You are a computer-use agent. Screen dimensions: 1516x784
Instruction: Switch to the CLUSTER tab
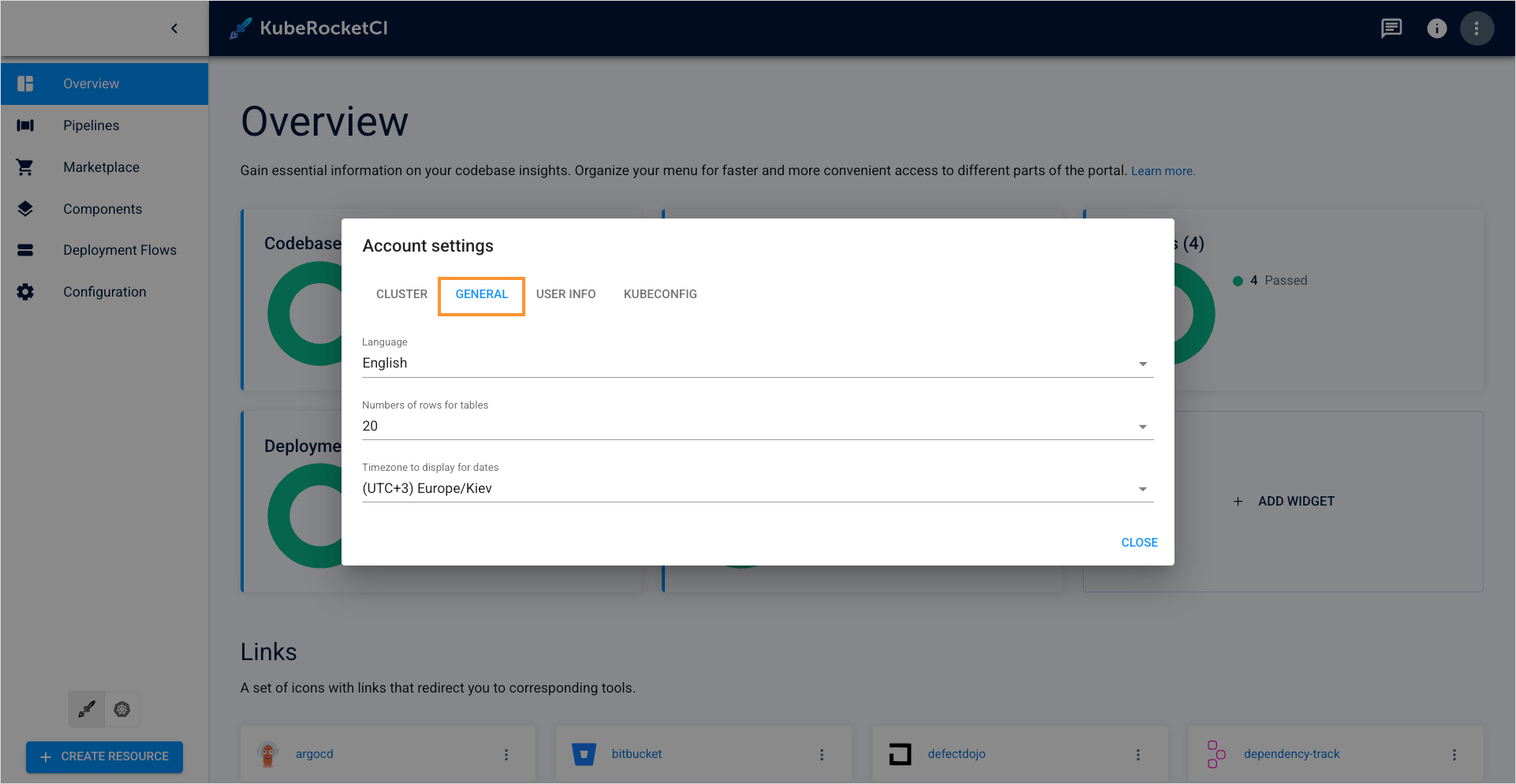pyautogui.click(x=401, y=294)
